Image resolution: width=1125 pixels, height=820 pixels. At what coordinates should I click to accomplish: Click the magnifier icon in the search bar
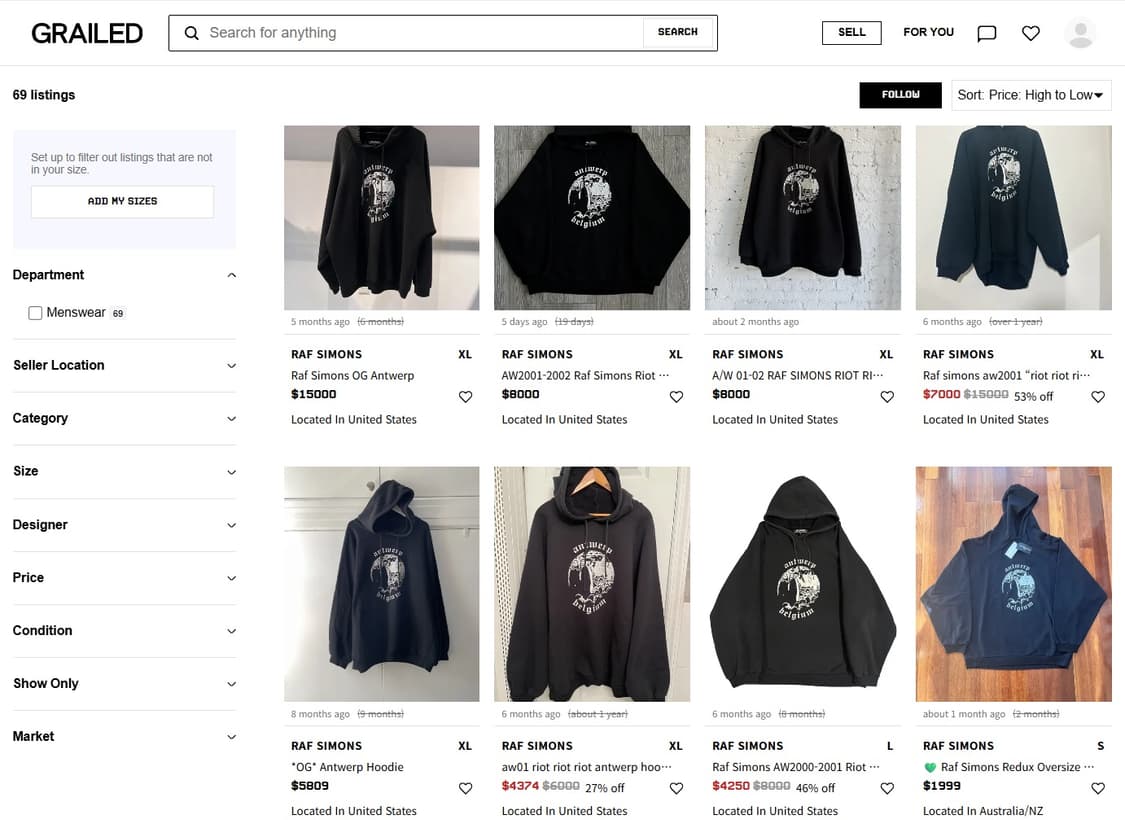[x=191, y=32]
